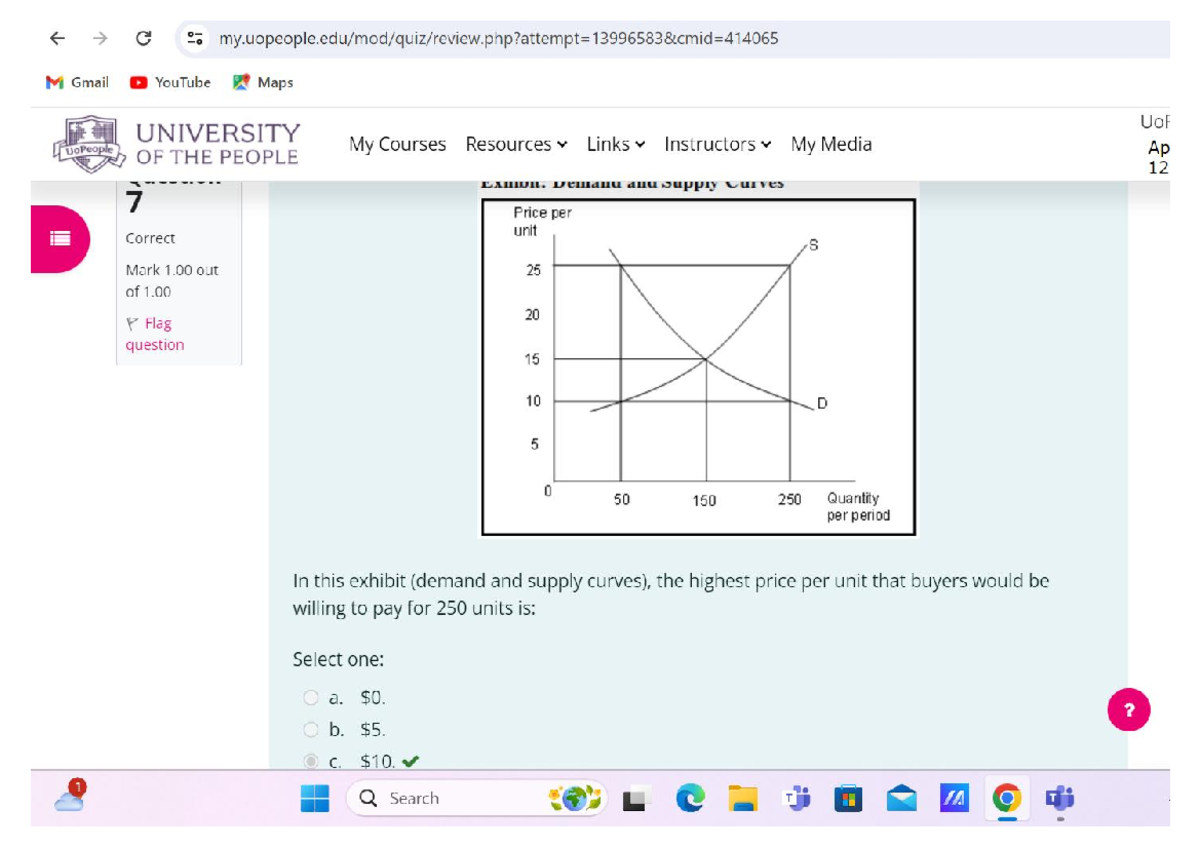Reload the page with the refresh button
Viewport: 1200px width, 848px height.
pyautogui.click(x=142, y=38)
